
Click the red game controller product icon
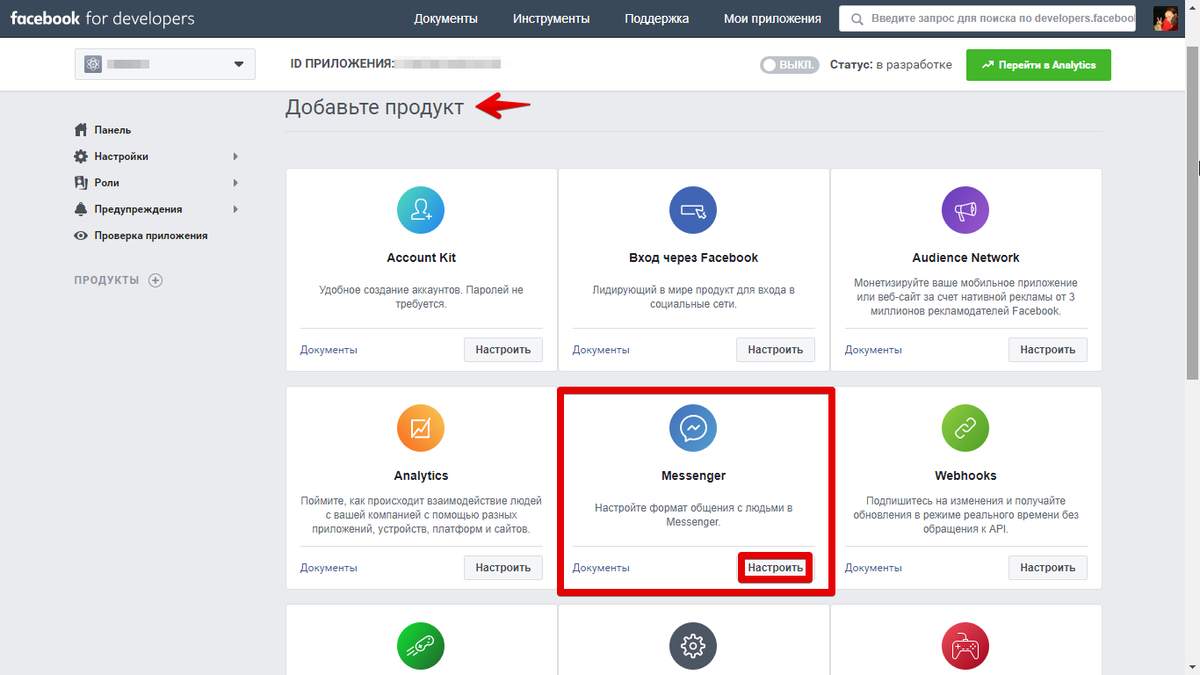[965, 646]
